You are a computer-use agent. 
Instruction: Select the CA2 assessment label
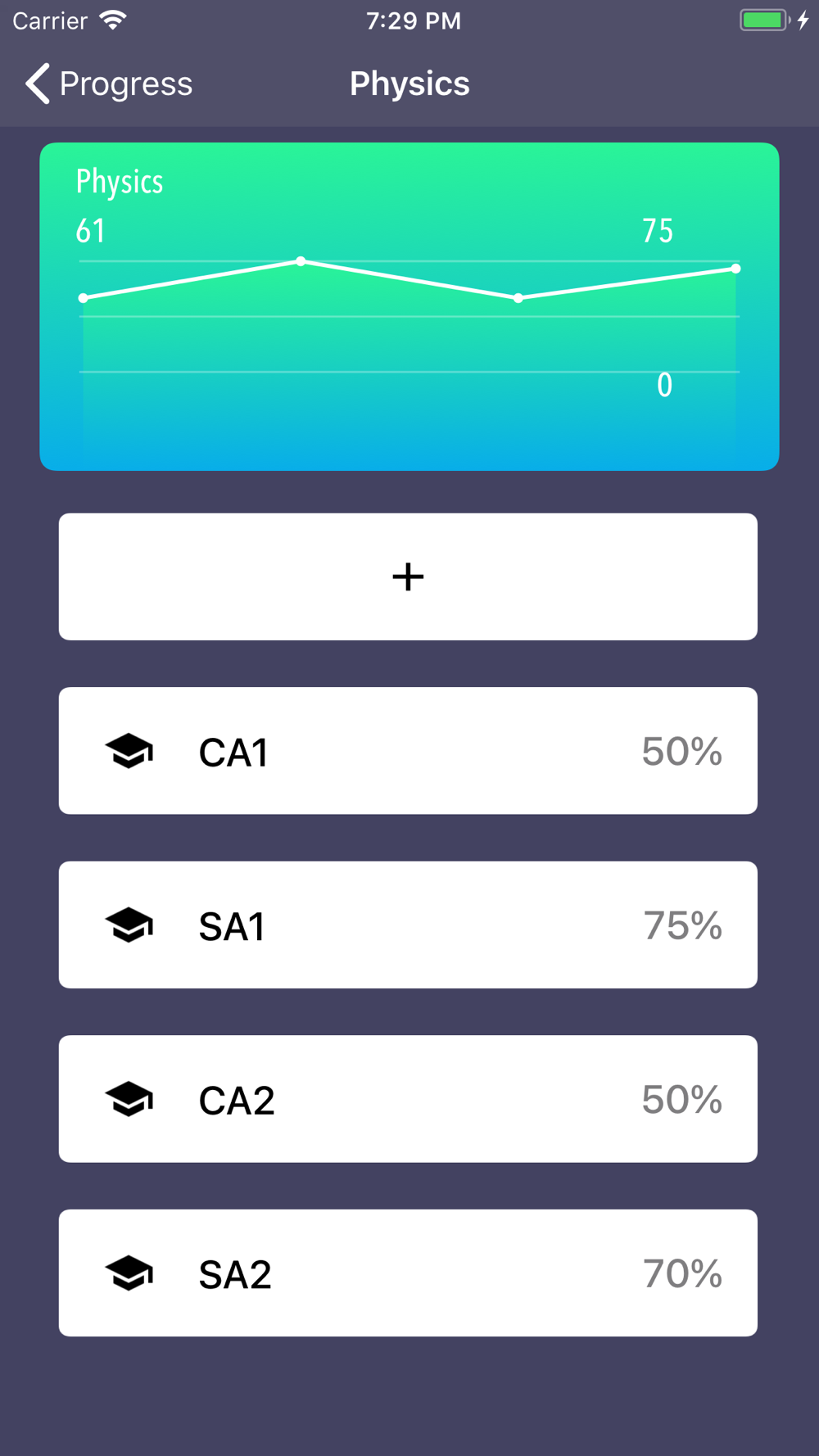[236, 1101]
